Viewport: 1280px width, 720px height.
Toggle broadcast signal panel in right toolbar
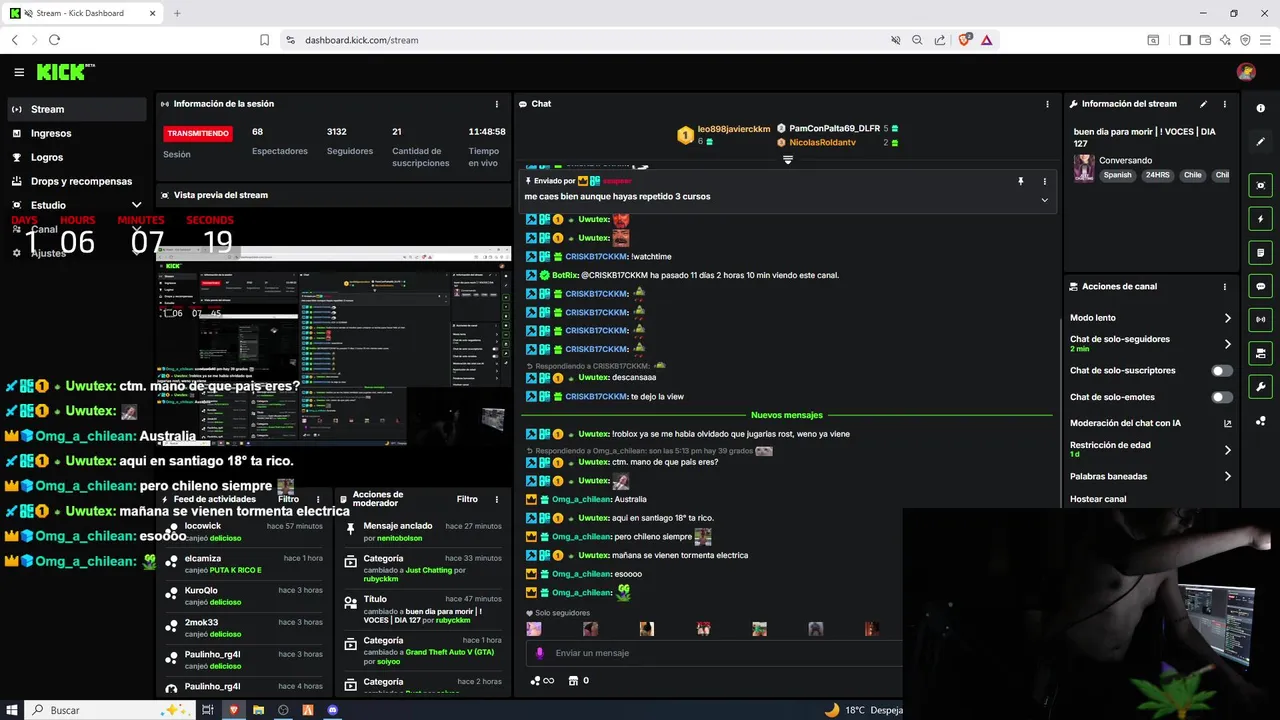pos(1261,320)
